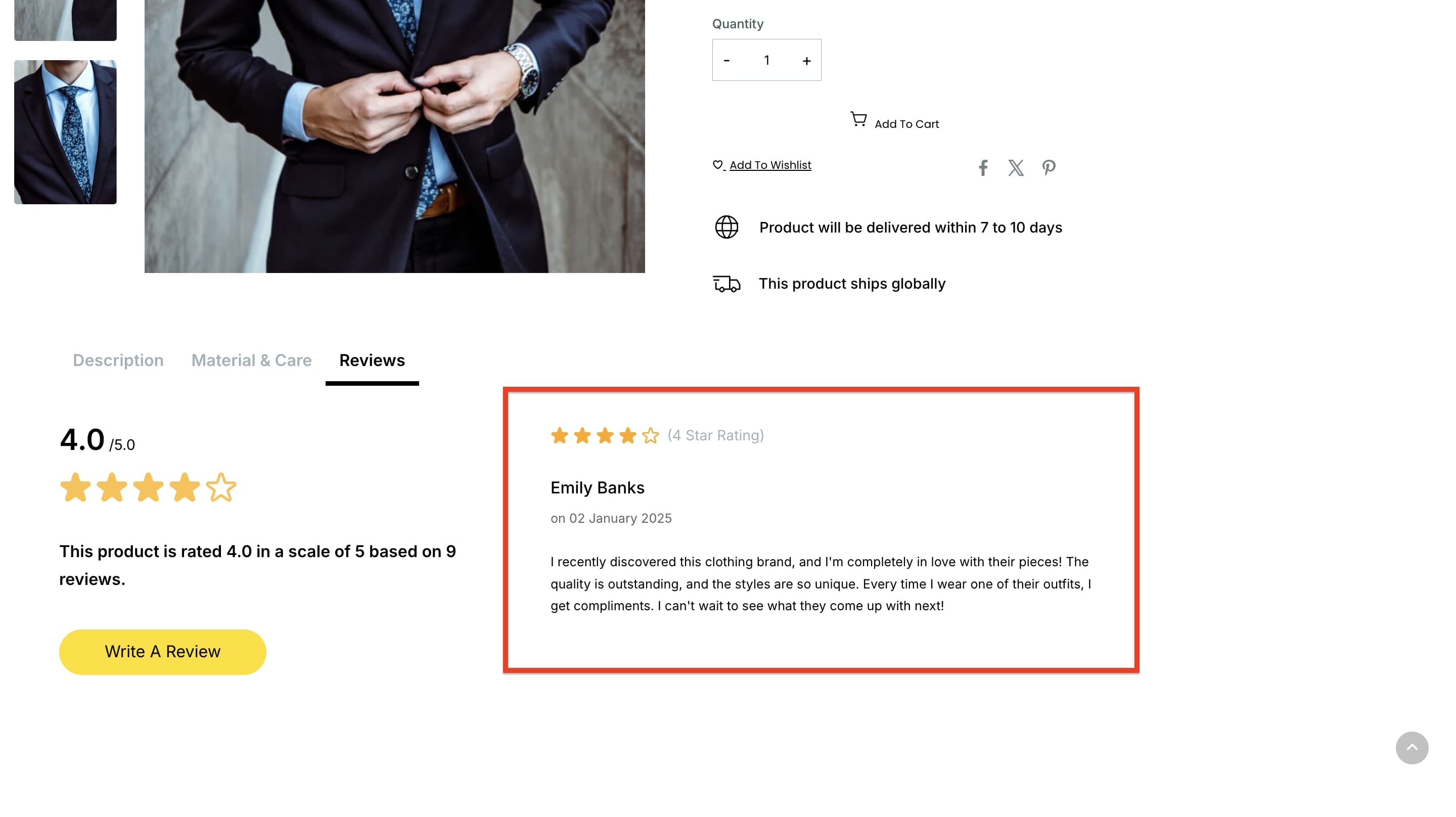Click the scroll-to-top arrow button

1413,747
